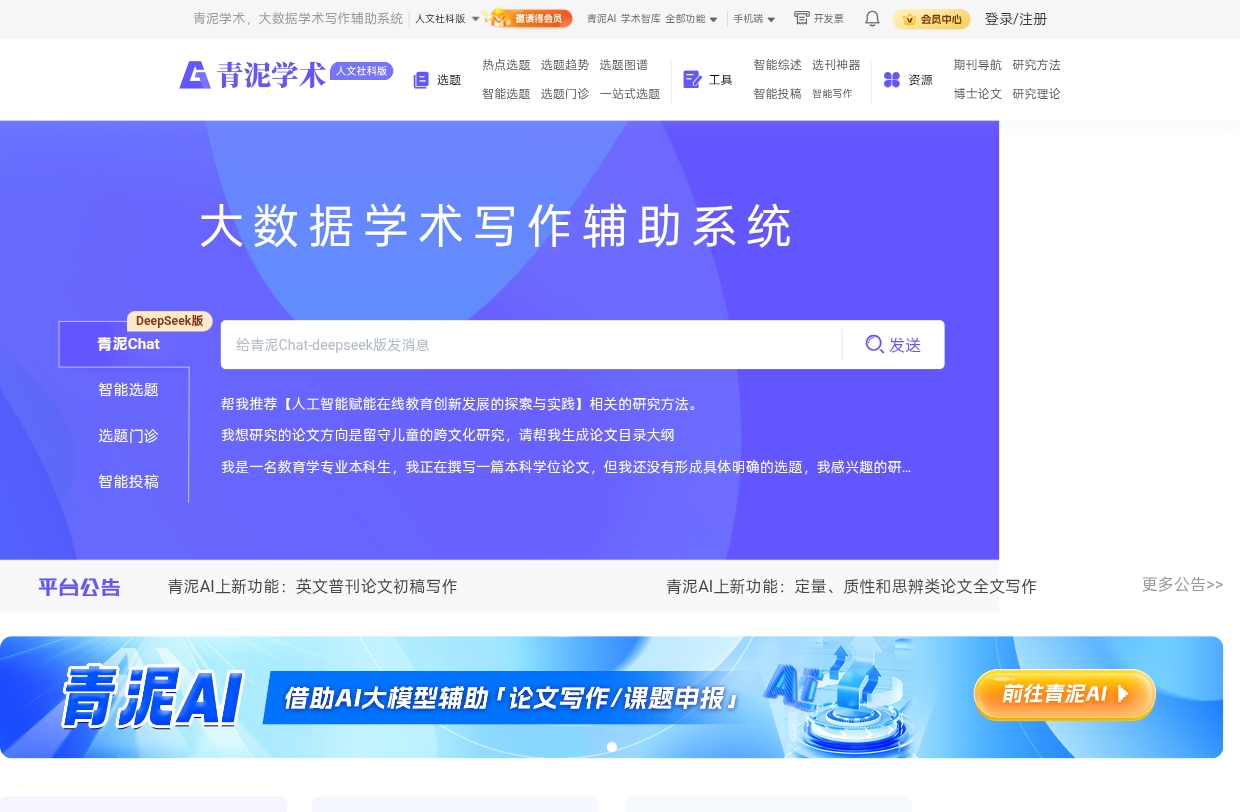Open 期刊导航 resource
Screen dimensions: 1240x812
coord(978,65)
